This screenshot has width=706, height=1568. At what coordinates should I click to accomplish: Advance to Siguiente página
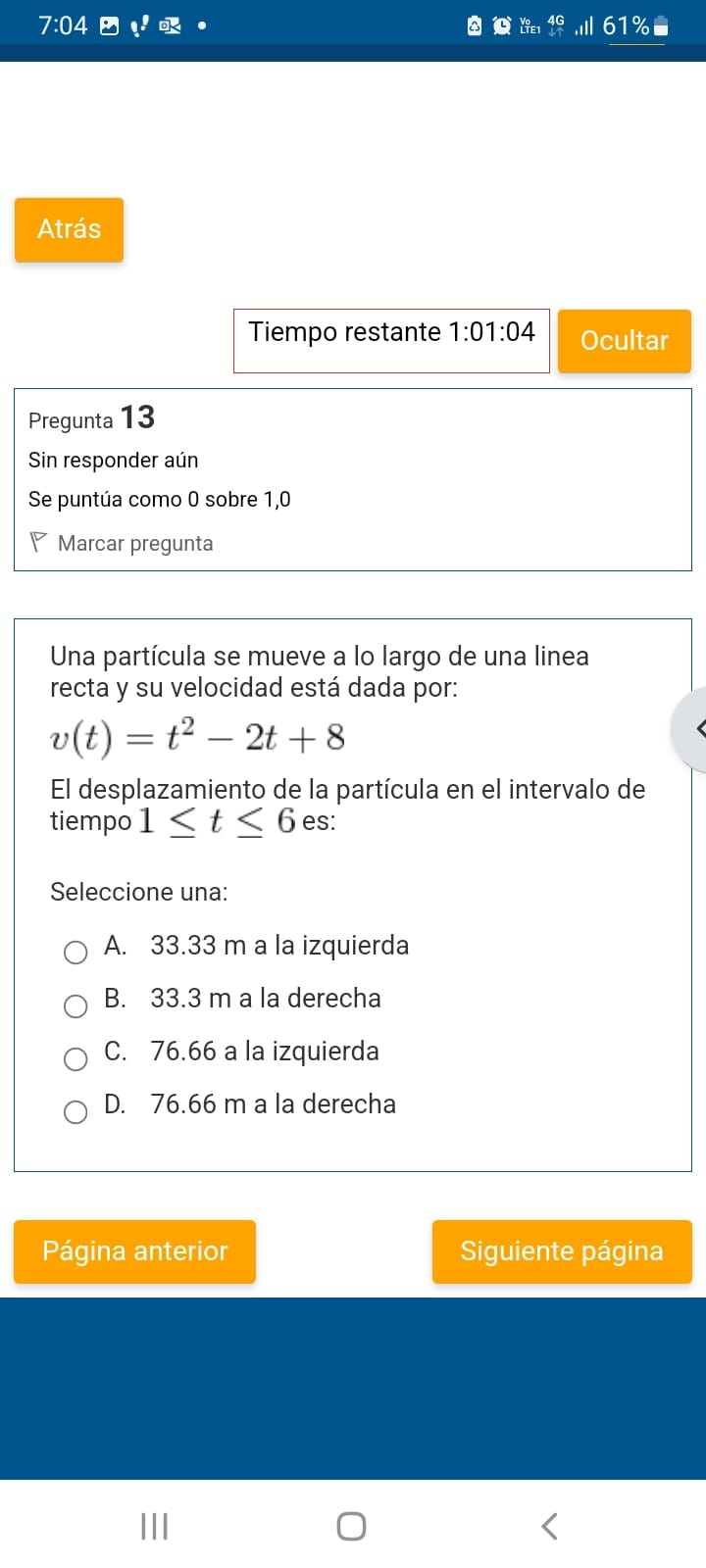coord(562,1251)
